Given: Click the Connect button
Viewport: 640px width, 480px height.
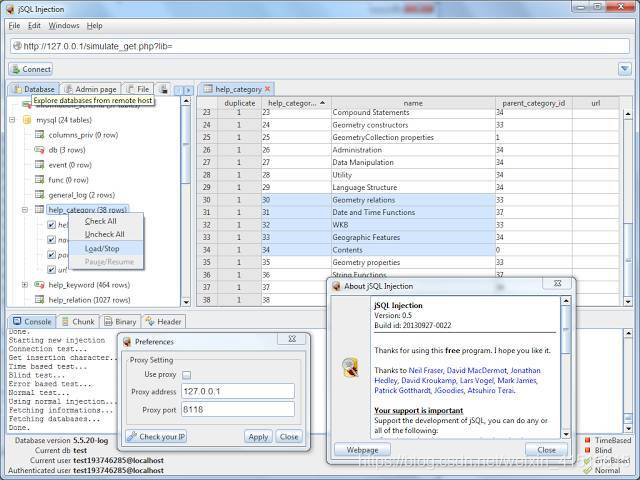Looking at the screenshot, I should click(x=31, y=69).
